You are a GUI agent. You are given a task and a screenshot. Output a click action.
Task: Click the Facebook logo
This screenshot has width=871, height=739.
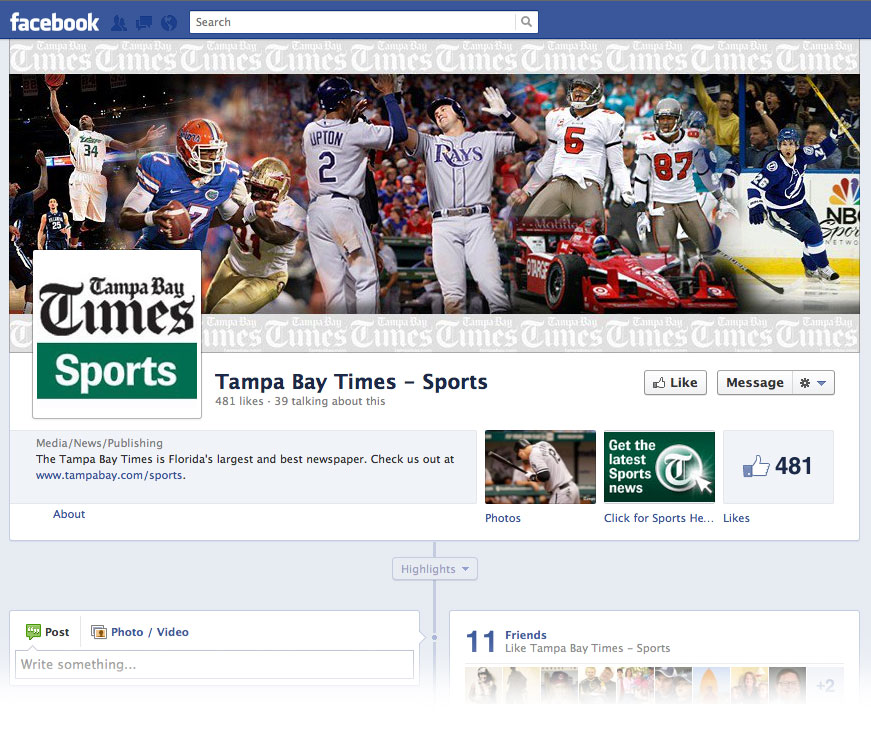(x=54, y=22)
